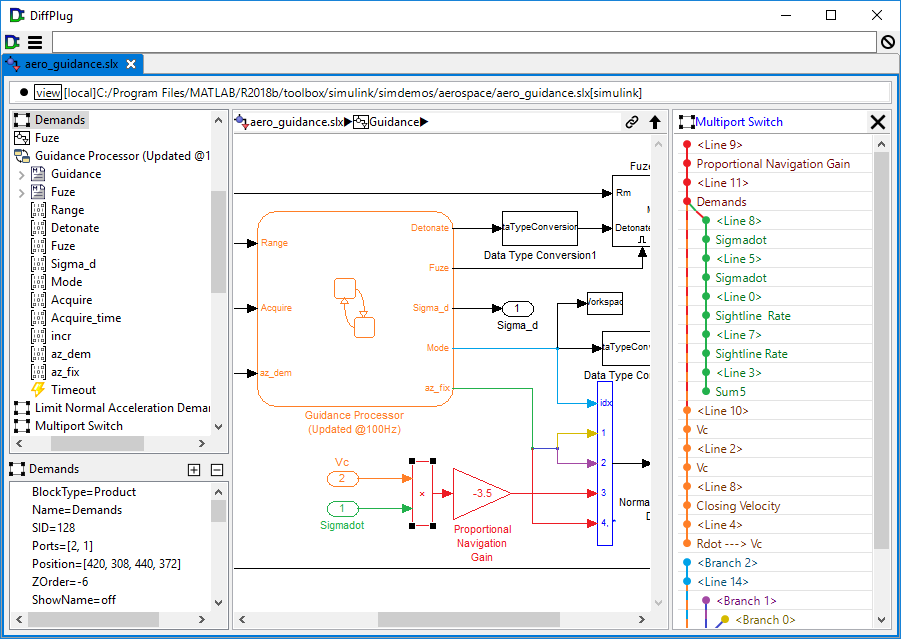
Task: Select the az_dem data item
Action: pyautogui.click(x=71, y=354)
